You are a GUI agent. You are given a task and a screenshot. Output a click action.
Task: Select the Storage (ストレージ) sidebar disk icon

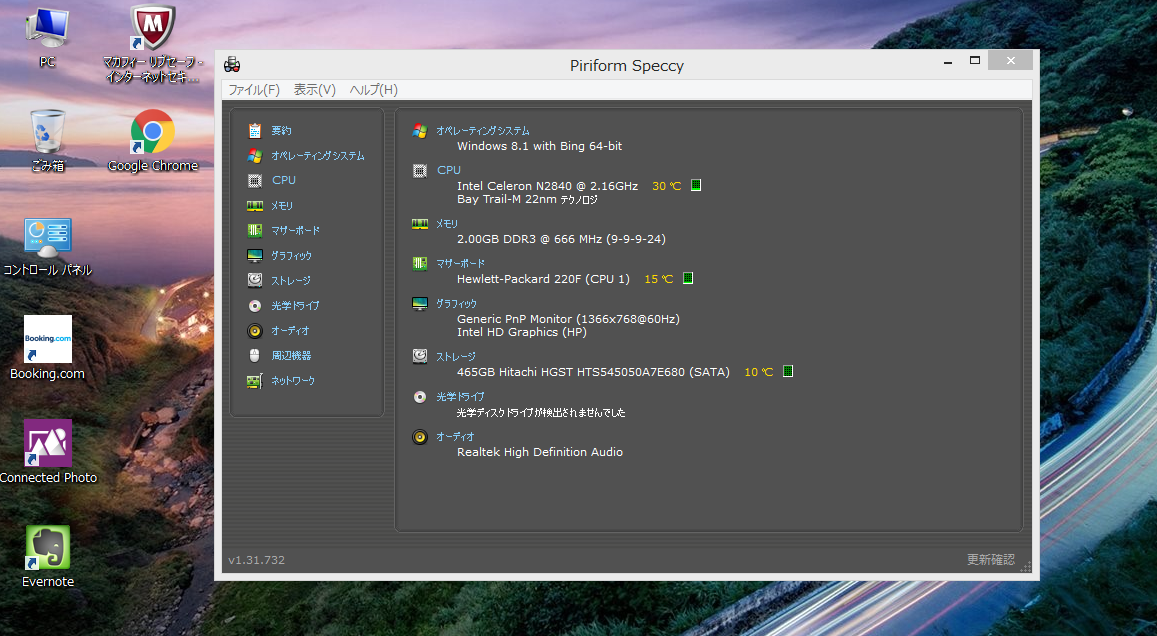255,280
